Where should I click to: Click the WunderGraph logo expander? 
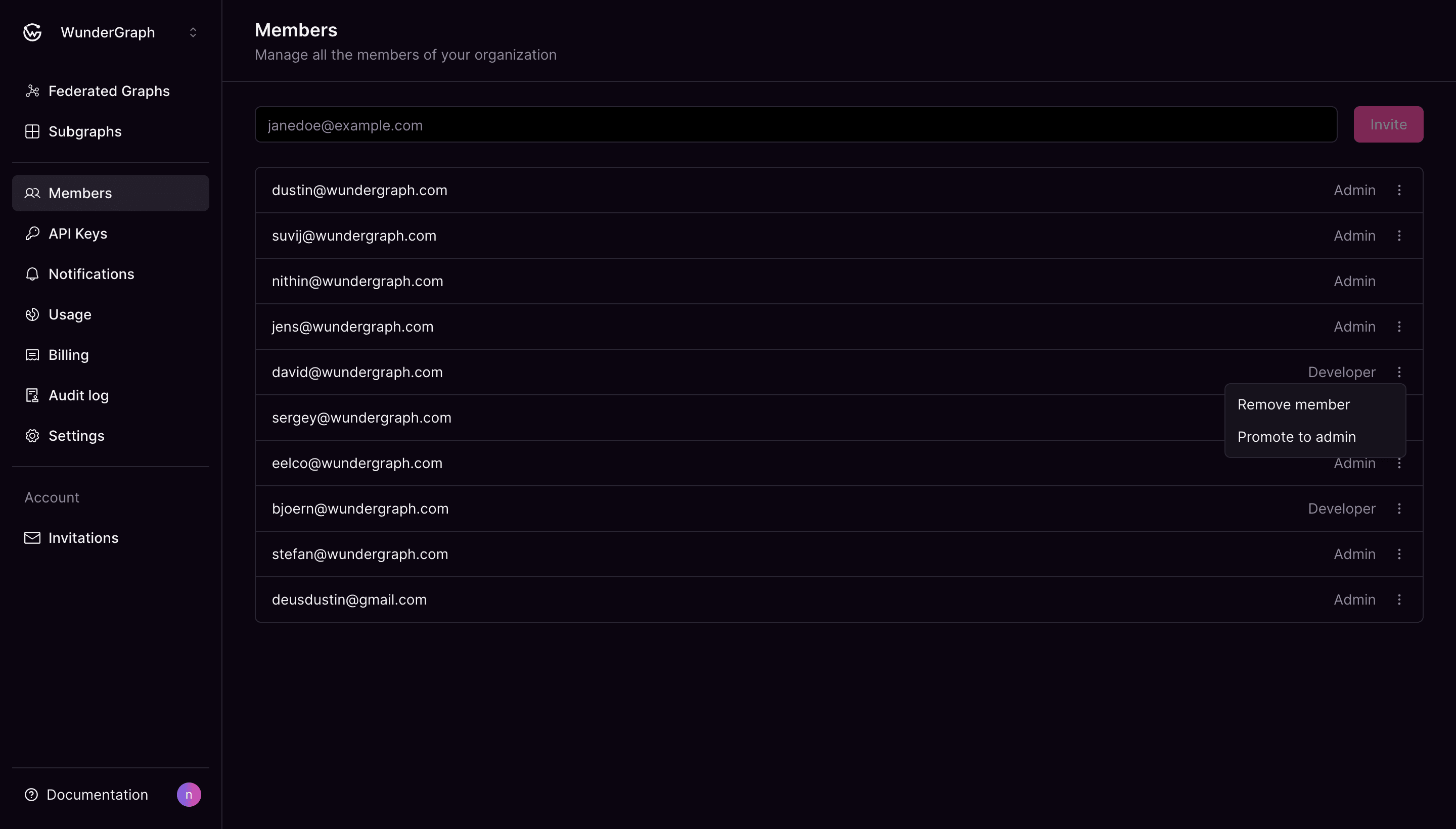click(x=192, y=32)
